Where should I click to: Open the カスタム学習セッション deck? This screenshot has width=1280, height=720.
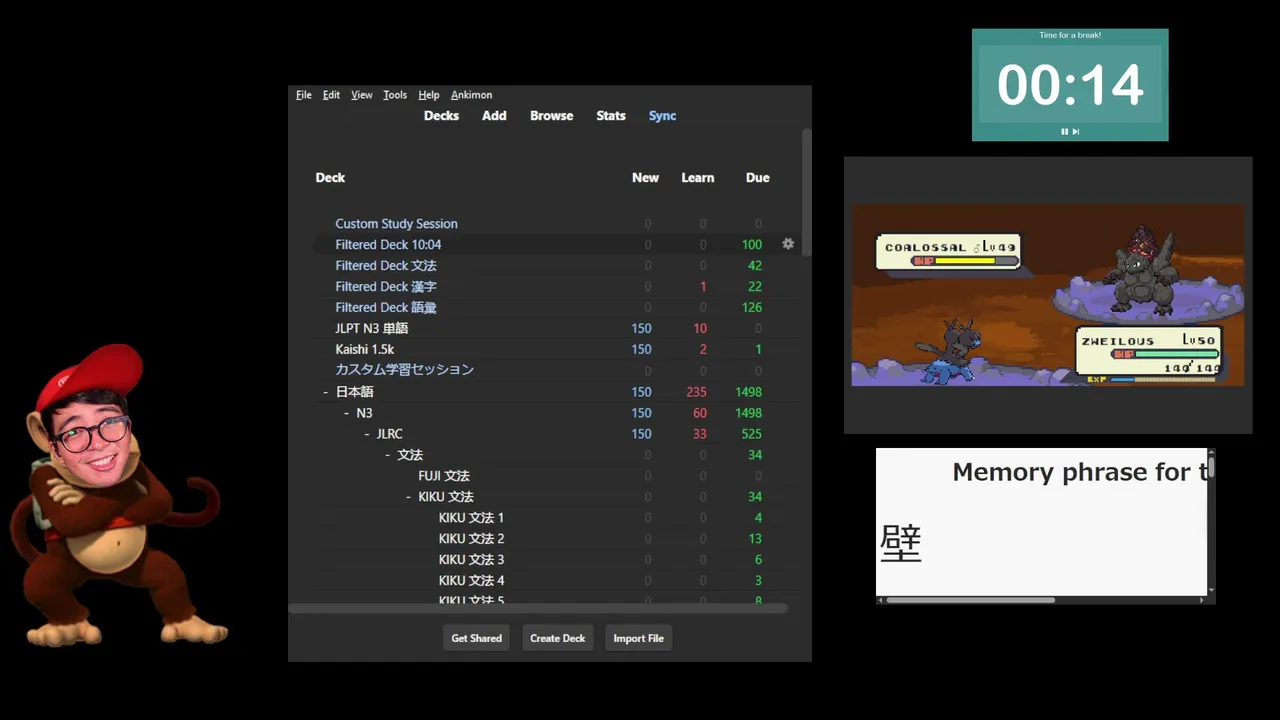(x=404, y=370)
